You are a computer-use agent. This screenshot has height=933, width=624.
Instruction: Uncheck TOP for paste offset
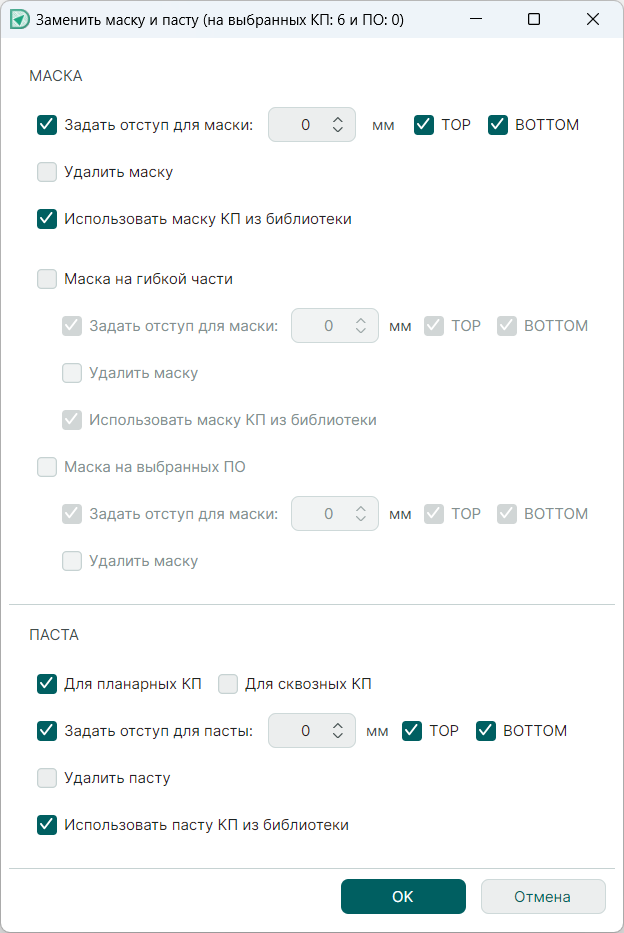point(412,731)
